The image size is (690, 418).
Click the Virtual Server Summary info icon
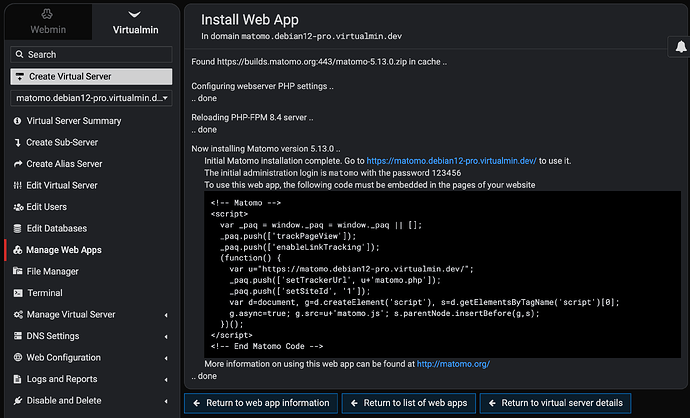click(18, 121)
